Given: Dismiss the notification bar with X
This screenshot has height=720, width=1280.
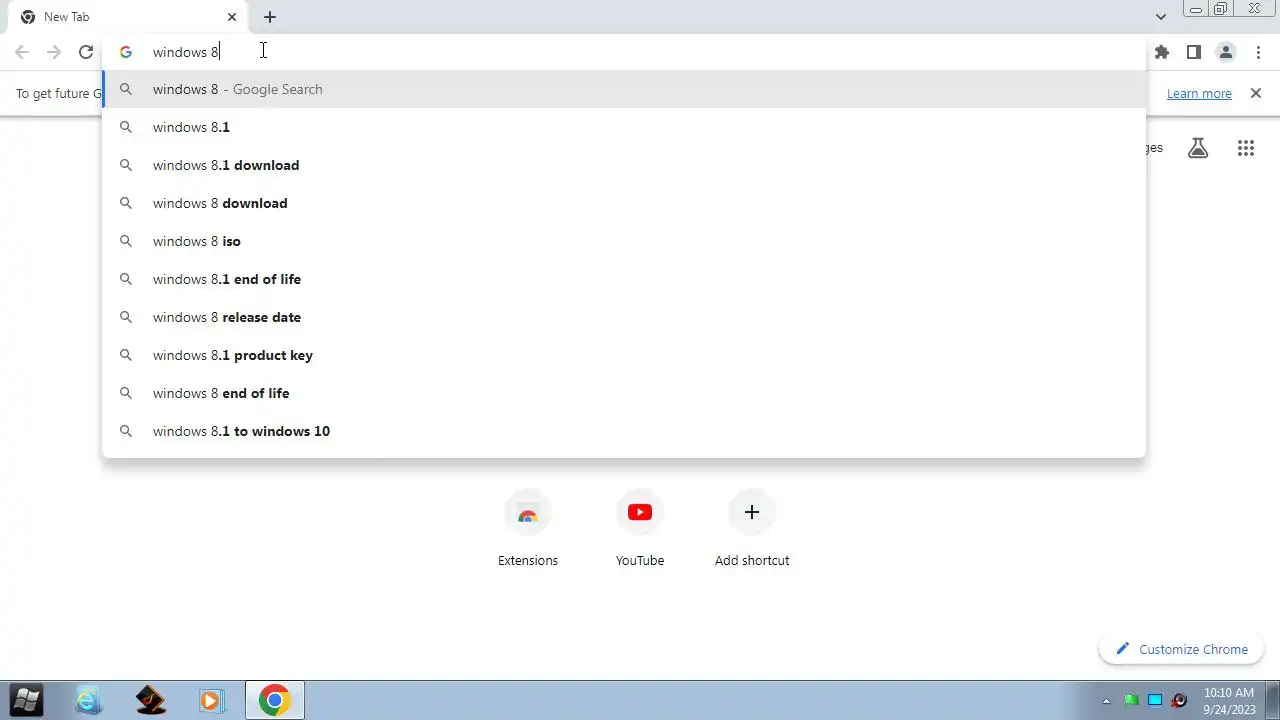Looking at the screenshot, I should (1256, 93).
